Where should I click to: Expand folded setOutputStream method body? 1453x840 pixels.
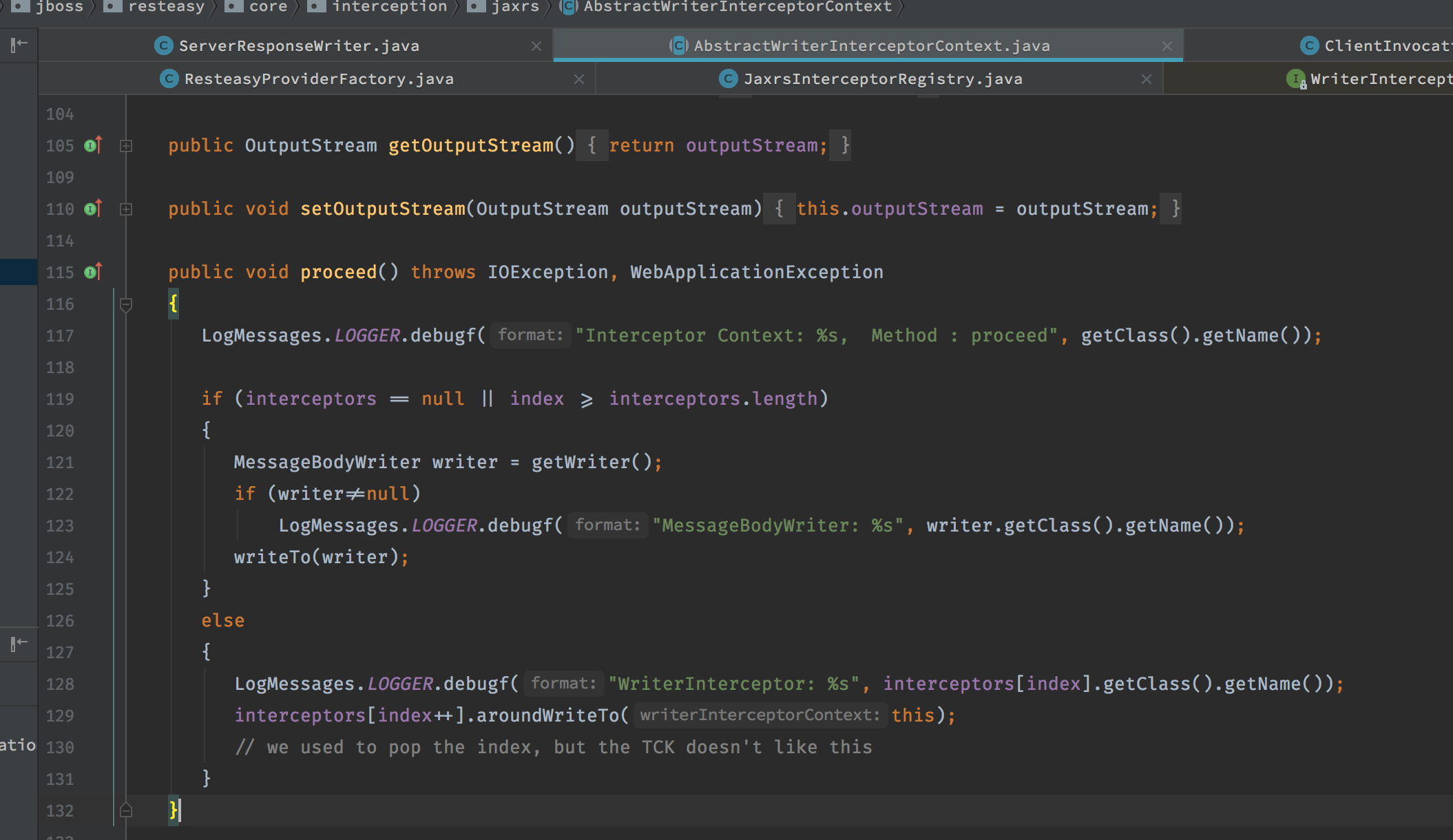coord(126,209)
